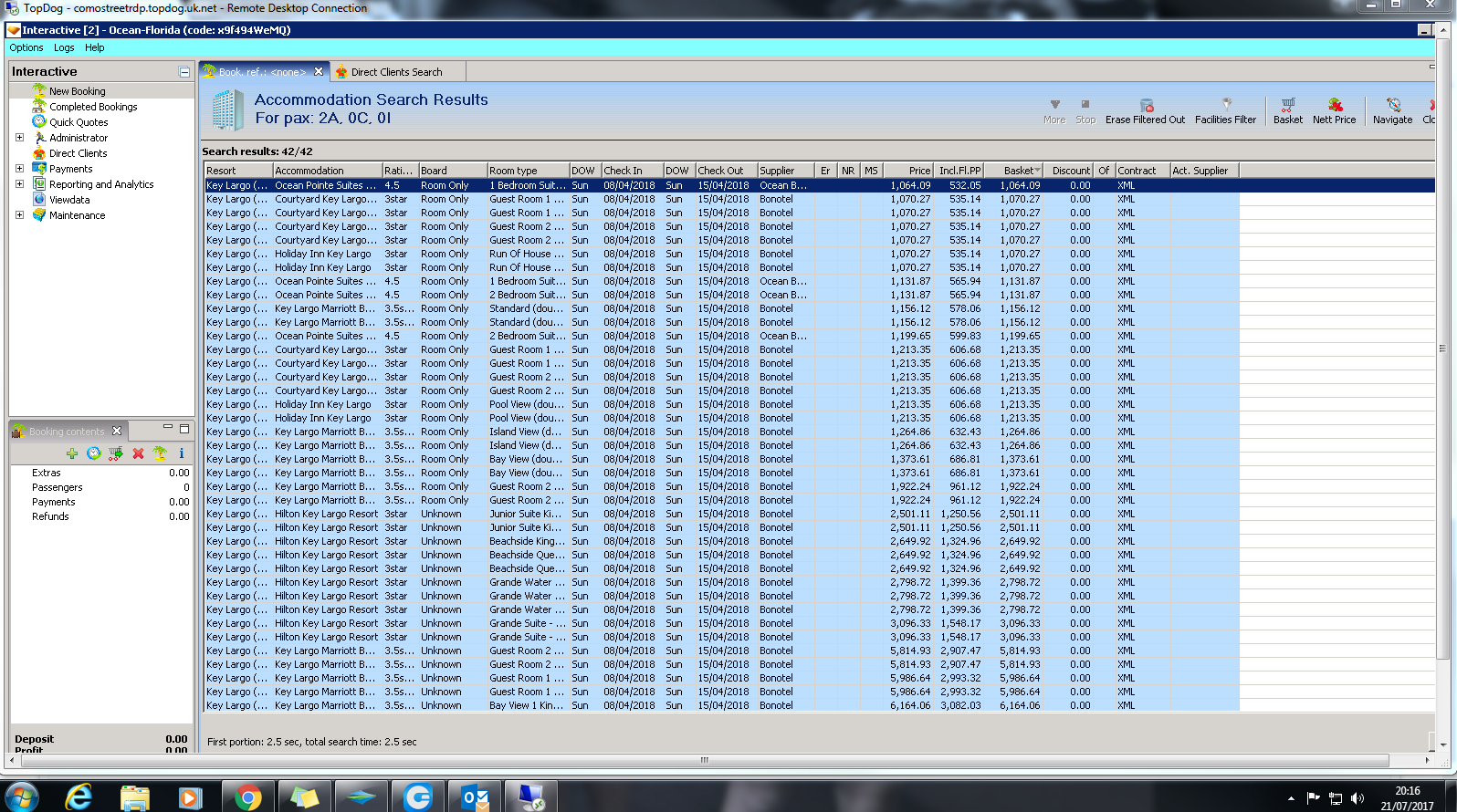Click the New Booking palm tree icon

tap(39, 90)
